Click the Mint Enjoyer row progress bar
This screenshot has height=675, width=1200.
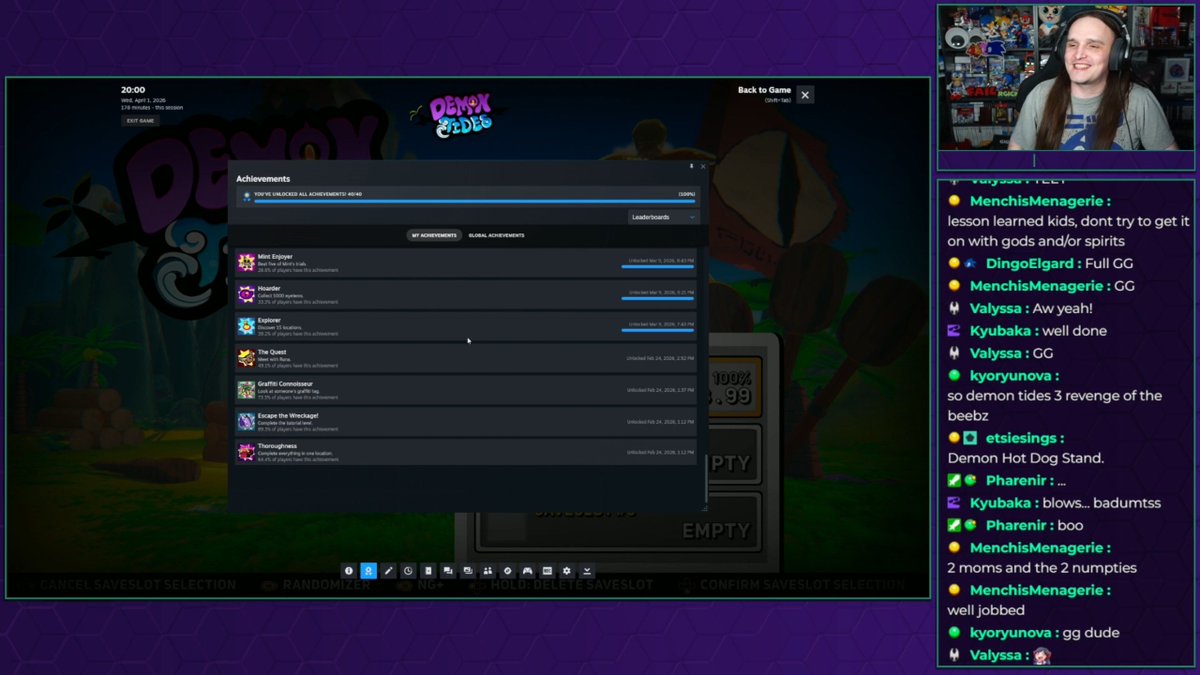(657, 266)
